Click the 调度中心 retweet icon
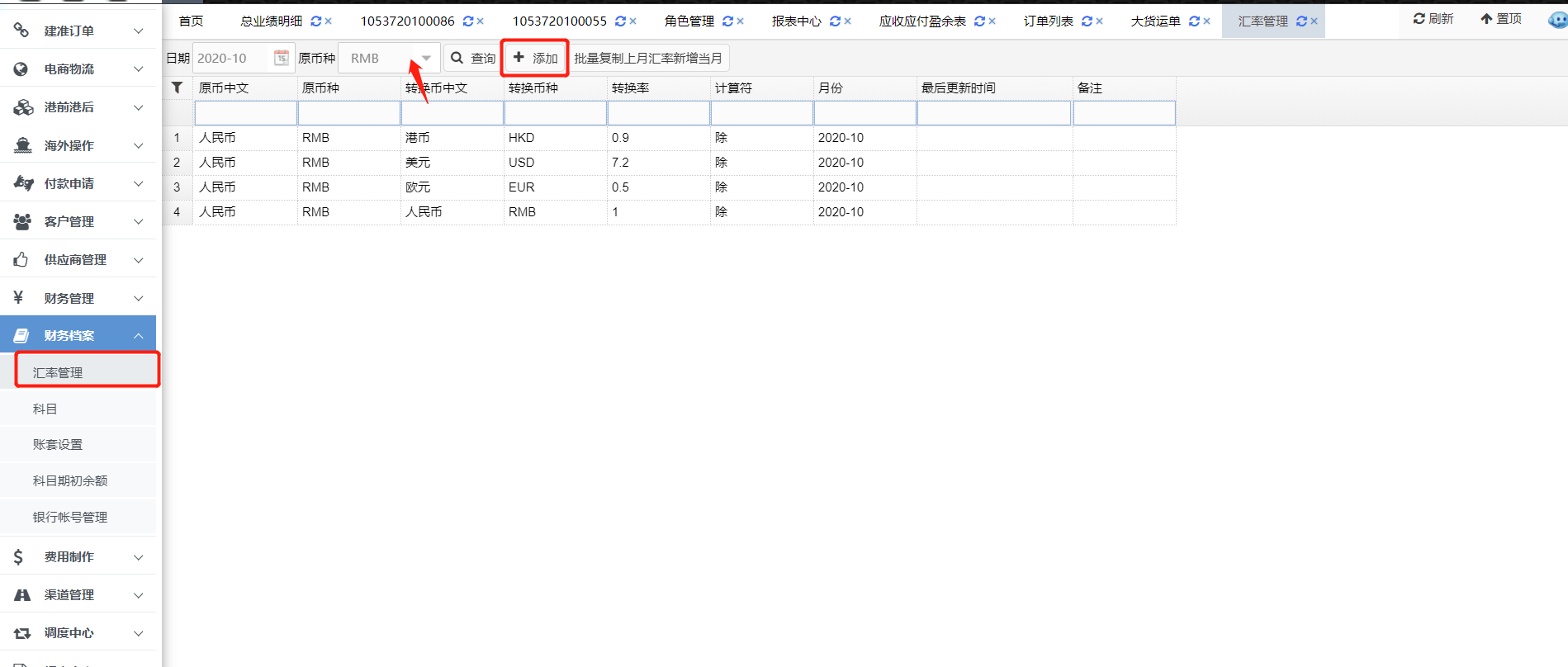1568x667 pixels. pyautogui.click(x=22, y=633)
